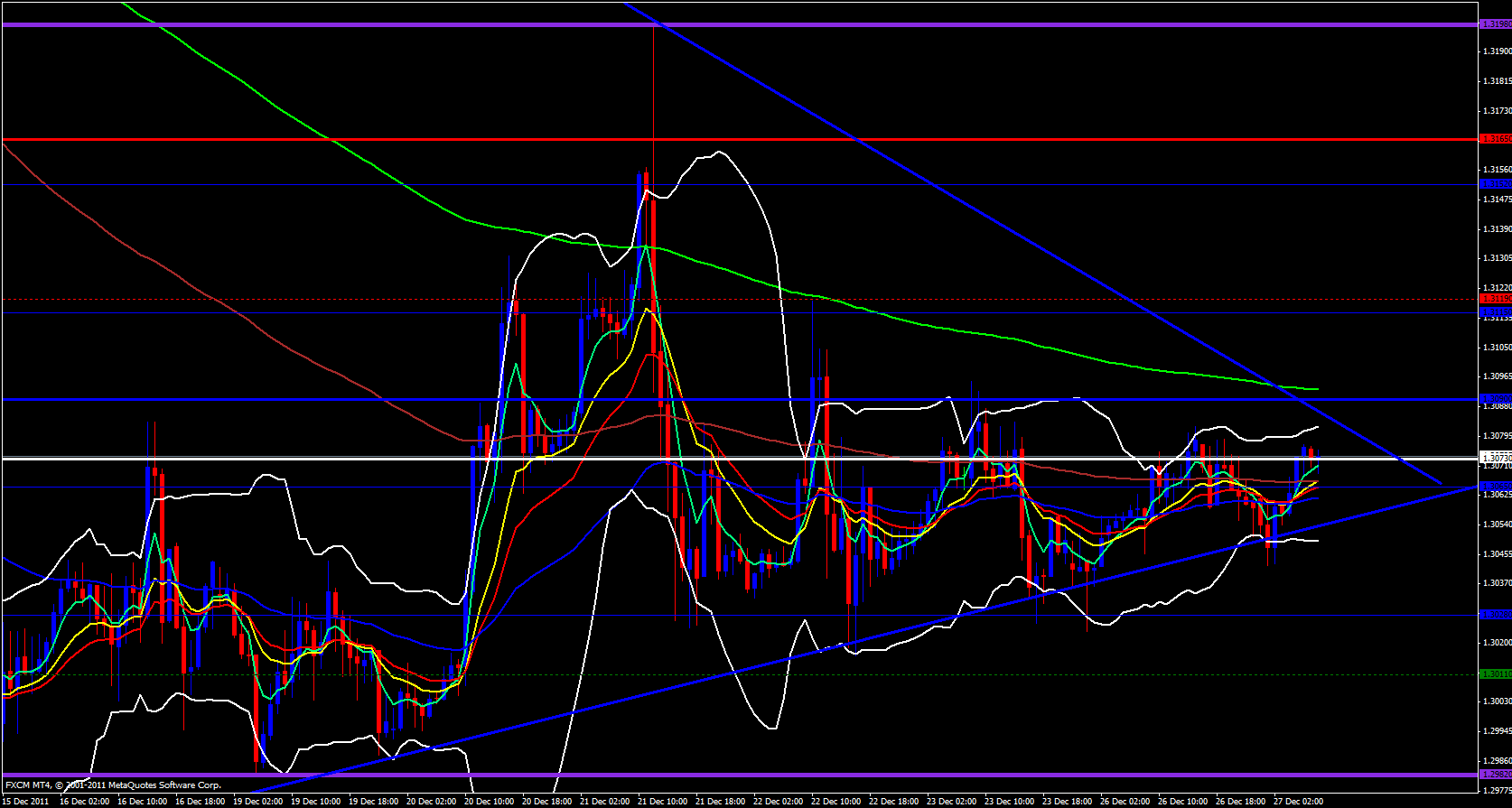The height and width of the screenshot is (808, 1512).
Task: Click the 15 Dec 2011 time axis label
Action: [27, 801]
